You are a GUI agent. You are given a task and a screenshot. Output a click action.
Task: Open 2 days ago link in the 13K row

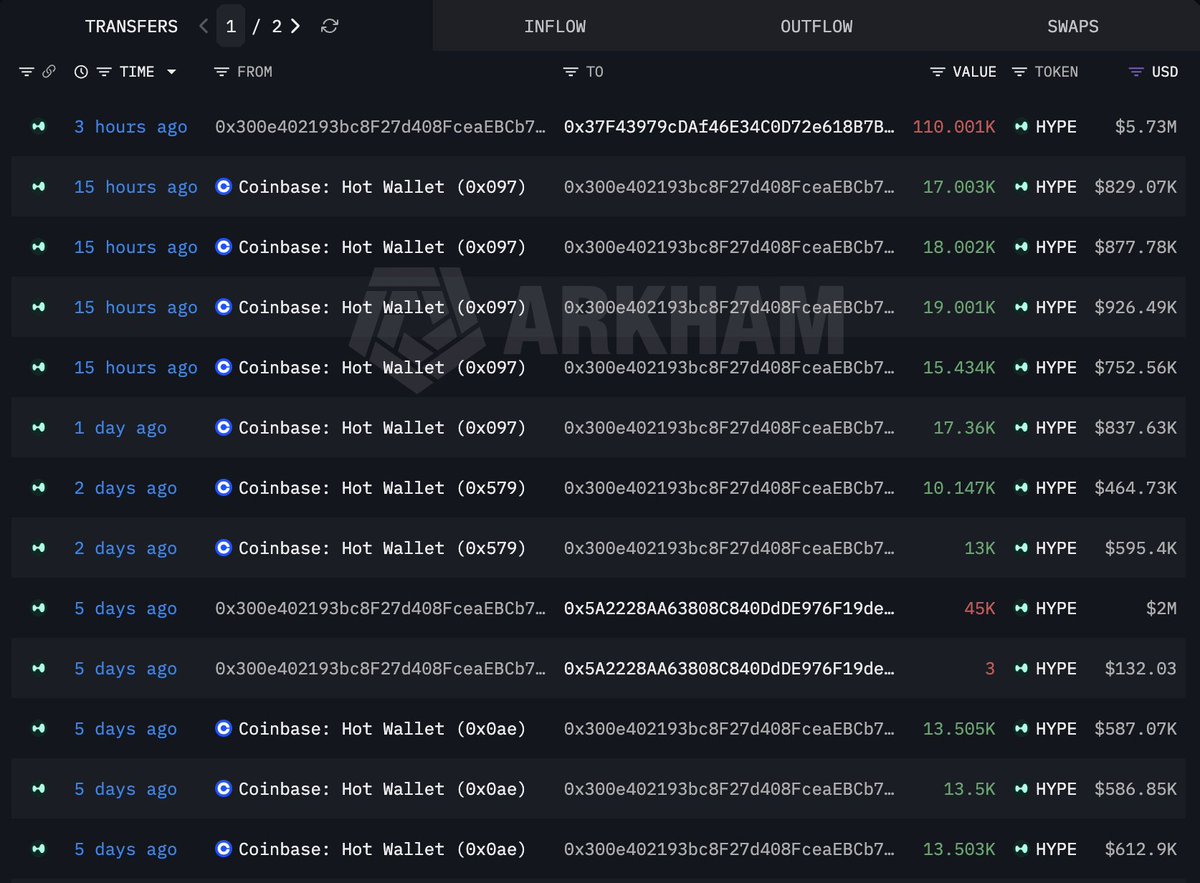point(125,548)
